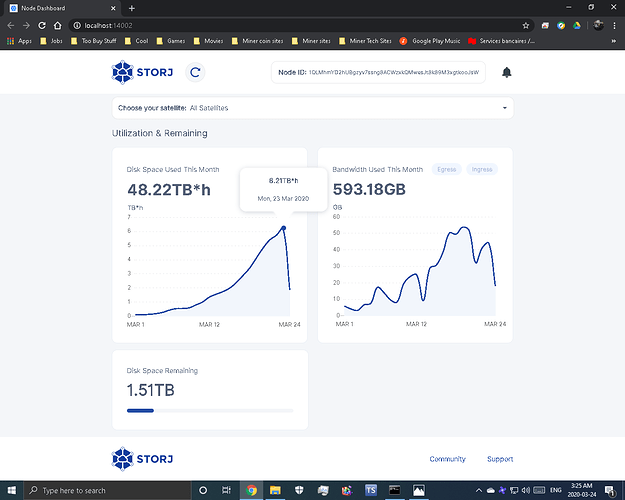Toggle the Ingress bandwidth filter
625x500 pixels.
[x=482, y=170]
